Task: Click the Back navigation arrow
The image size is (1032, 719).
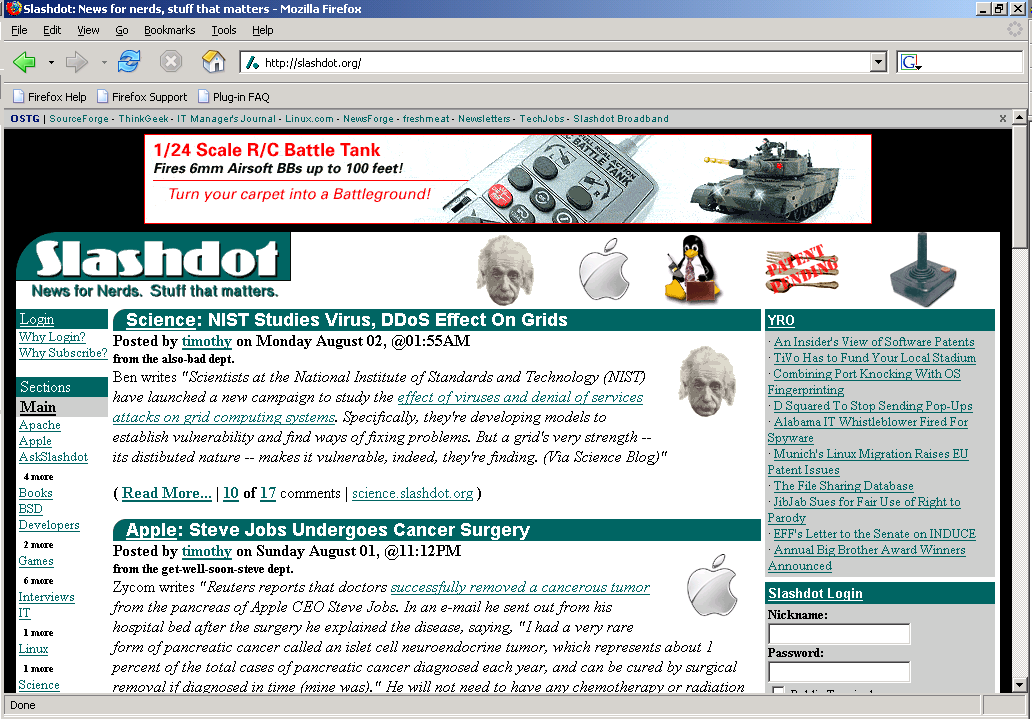Action: (24, 62)
